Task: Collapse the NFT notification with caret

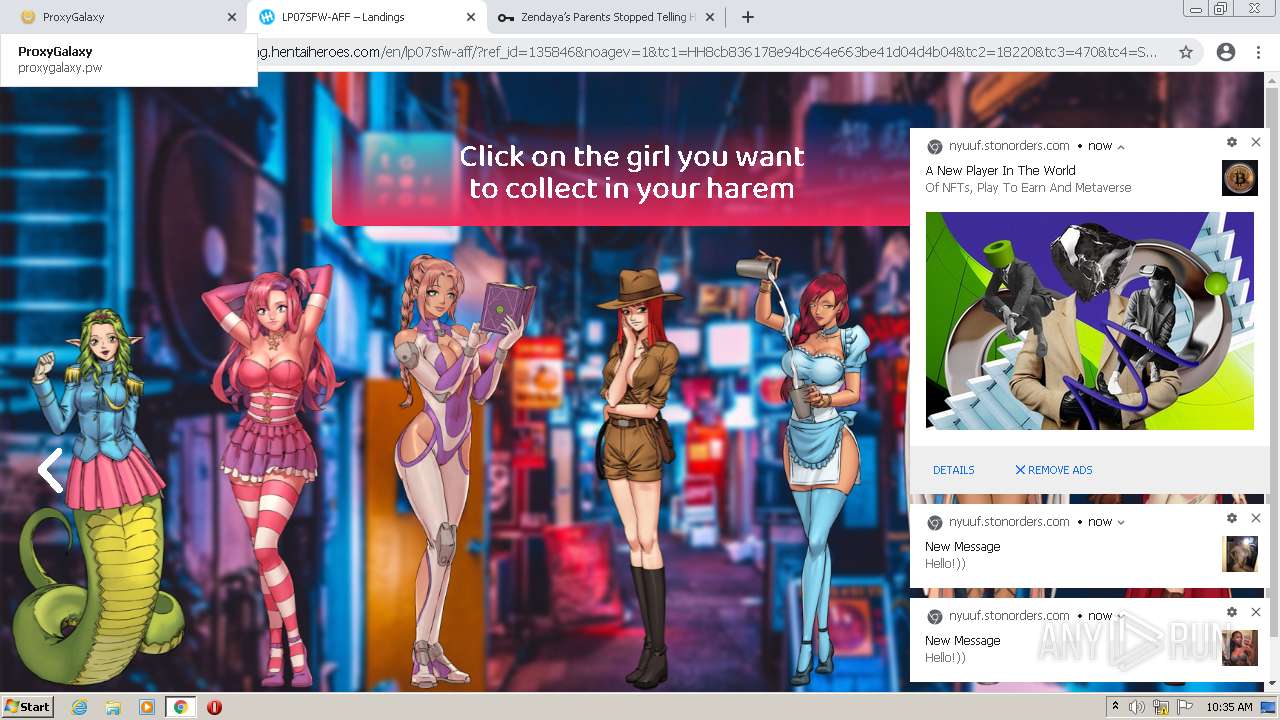Action: pos(1121,146)
